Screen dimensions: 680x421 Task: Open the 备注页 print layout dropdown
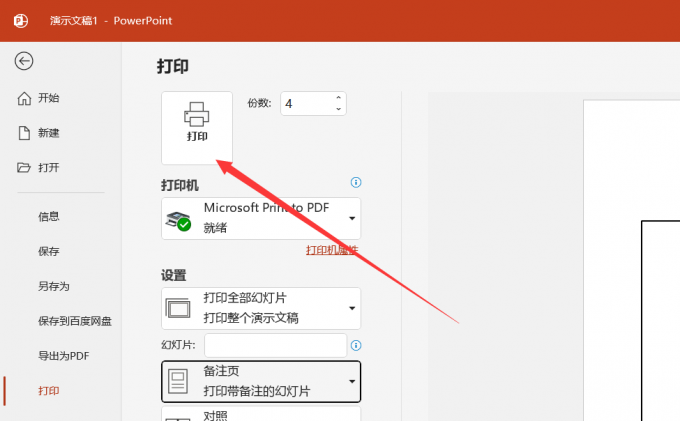click(261, 382)
